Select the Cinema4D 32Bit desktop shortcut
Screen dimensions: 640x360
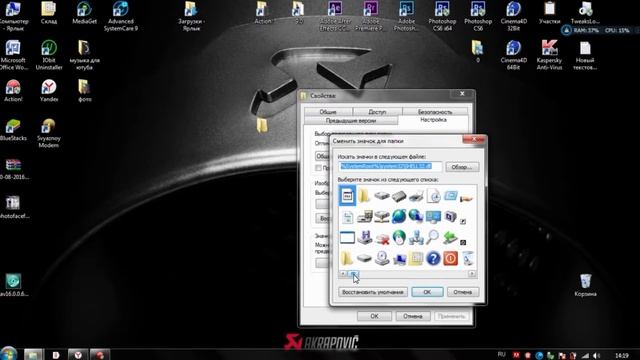[x=513, y=16]
